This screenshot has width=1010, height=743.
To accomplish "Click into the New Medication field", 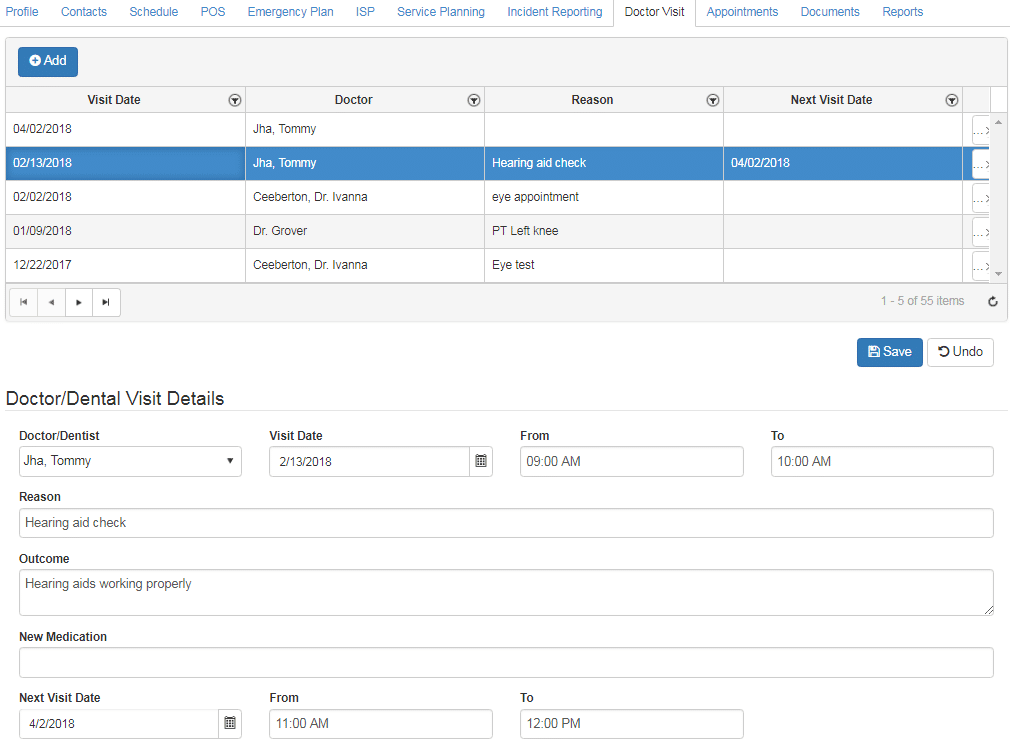I will click(506, 662).
